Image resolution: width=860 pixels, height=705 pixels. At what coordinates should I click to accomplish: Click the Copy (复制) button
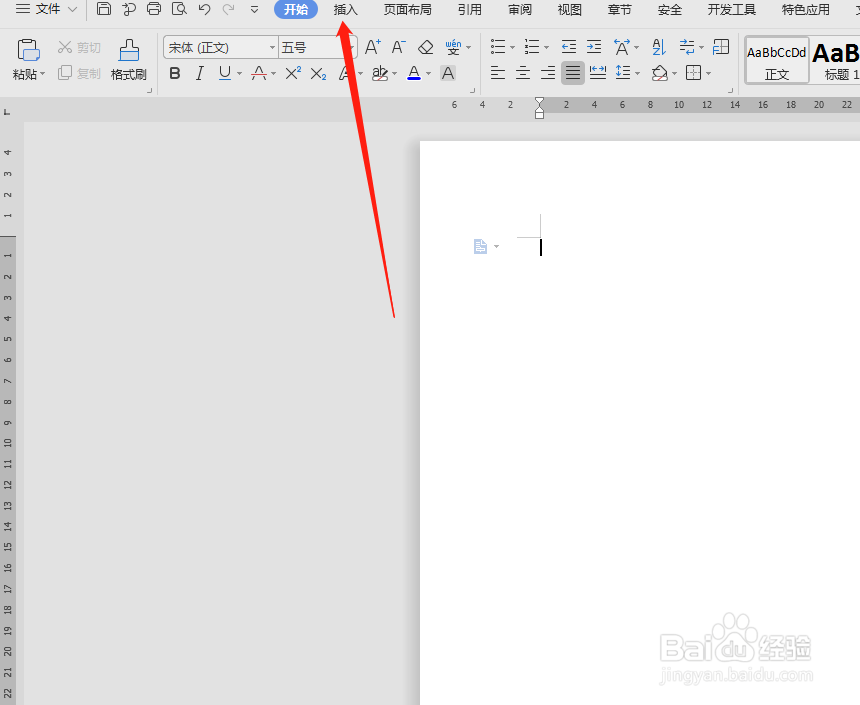point(80,73)
